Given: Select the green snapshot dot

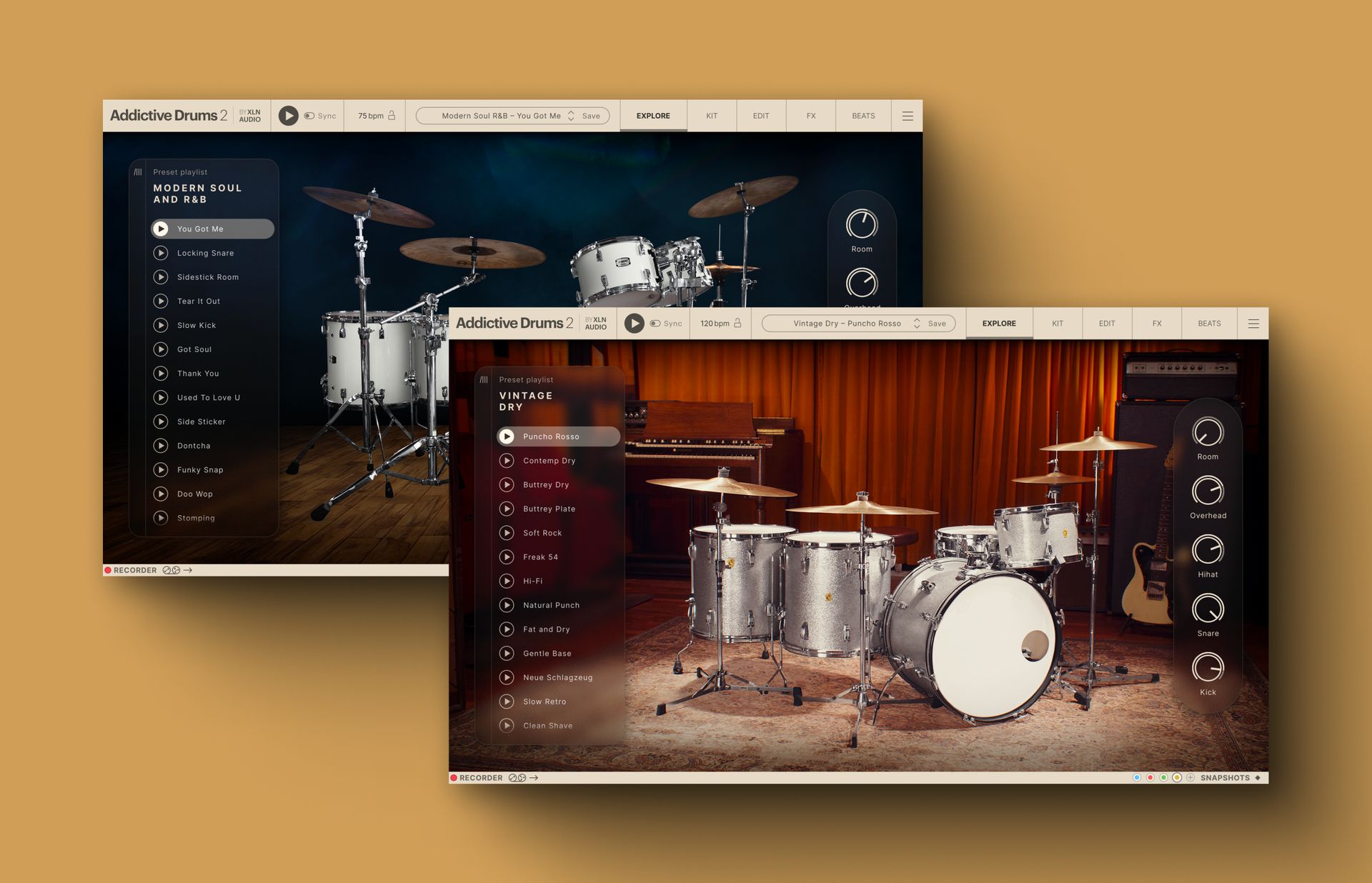Looking at the screenshot, I should point(1164,778).
